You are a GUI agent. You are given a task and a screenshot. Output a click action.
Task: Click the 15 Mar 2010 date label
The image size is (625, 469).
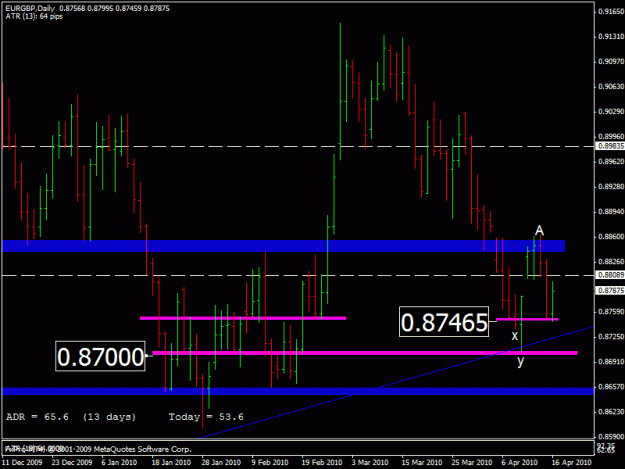(x=422, y=462)
